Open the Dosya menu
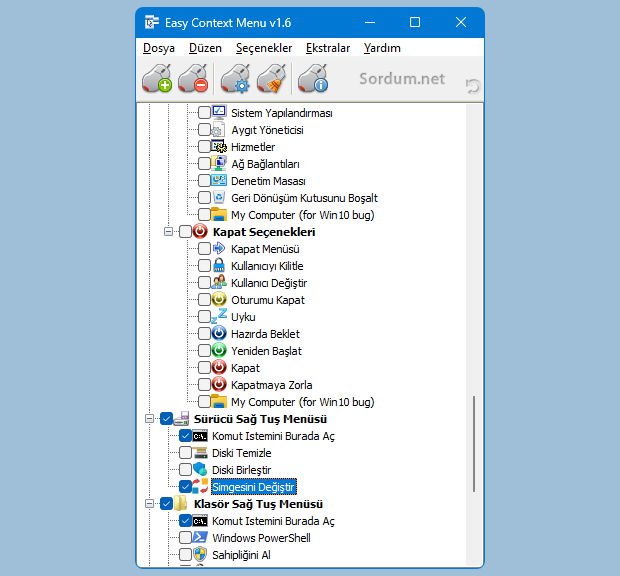Screen dimensions: 620x576 (159, 47)
